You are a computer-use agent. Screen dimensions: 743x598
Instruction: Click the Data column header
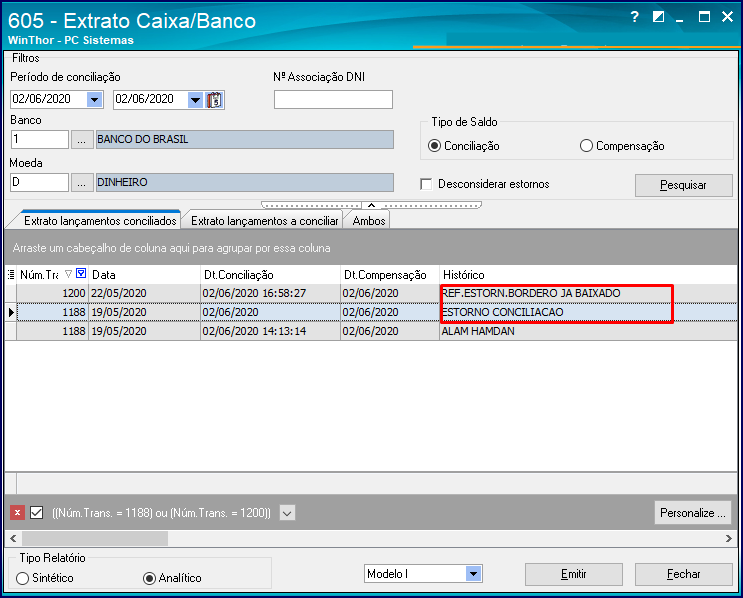(x=144, y=275)
